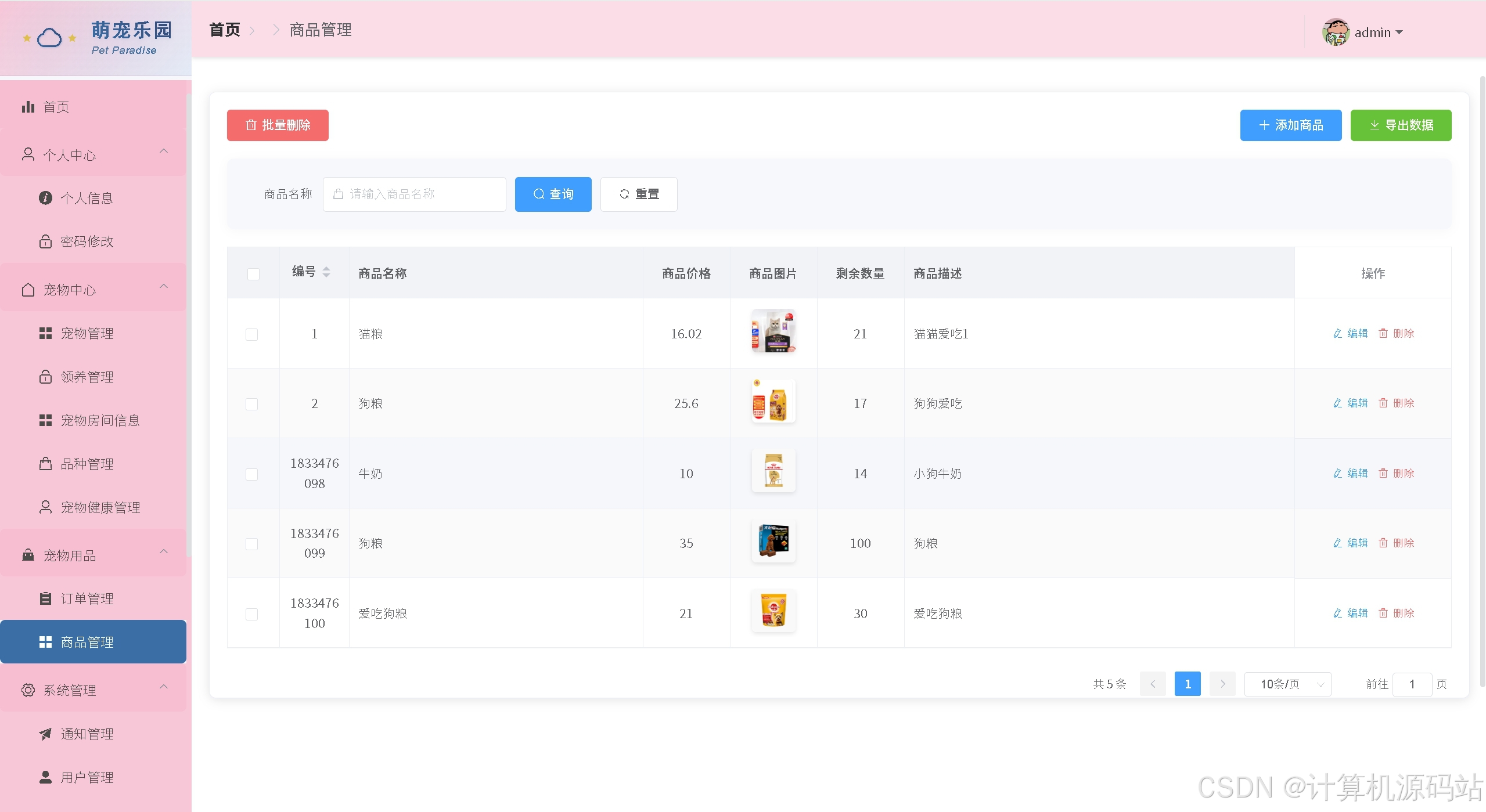This screenshot has width=1486, height=812.
Task: Select page 1 in pagination
Action: tap(1188, 684)
